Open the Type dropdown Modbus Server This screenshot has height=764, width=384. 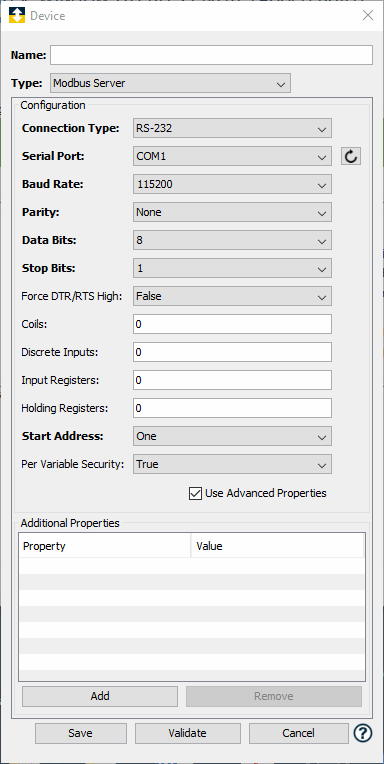tap(170, 83)
